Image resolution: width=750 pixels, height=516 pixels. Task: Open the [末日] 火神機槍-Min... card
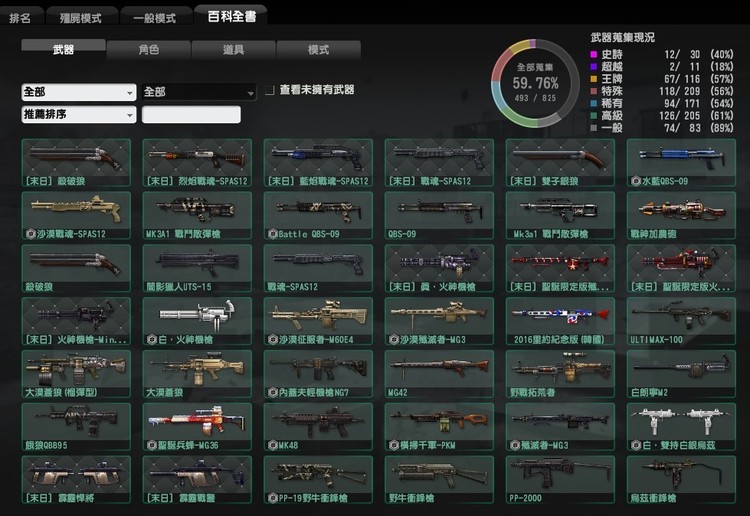click(x=76, y=321)
